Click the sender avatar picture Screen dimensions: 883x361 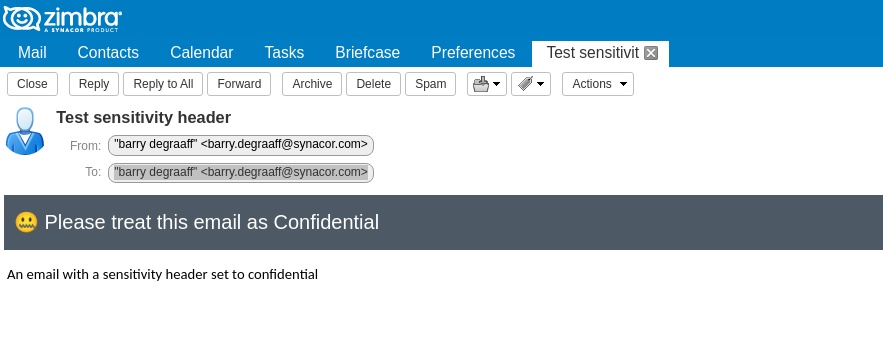pos(25,131)
